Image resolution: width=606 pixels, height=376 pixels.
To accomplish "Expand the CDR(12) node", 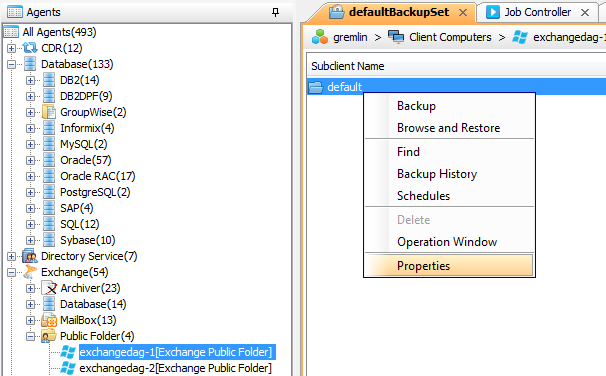I will (11, 48).
